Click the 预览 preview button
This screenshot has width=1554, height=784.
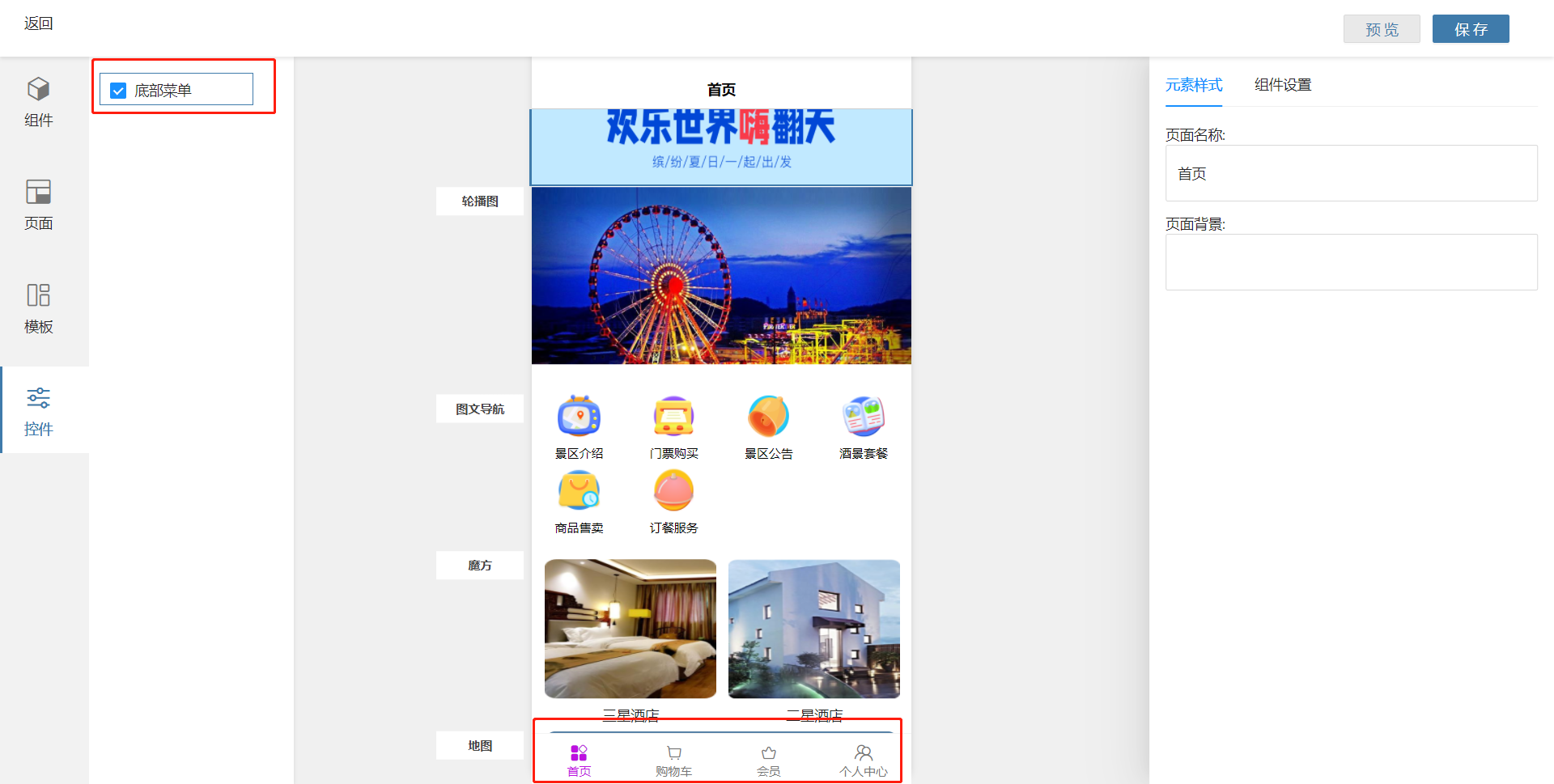(1381, 29)
